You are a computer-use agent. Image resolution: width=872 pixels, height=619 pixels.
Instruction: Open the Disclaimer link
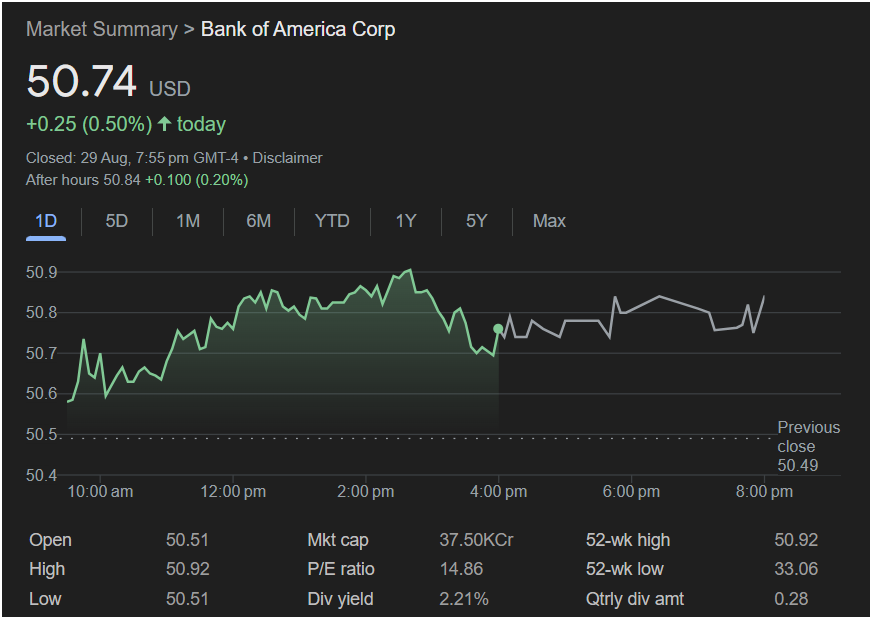[x=288, y=158]
